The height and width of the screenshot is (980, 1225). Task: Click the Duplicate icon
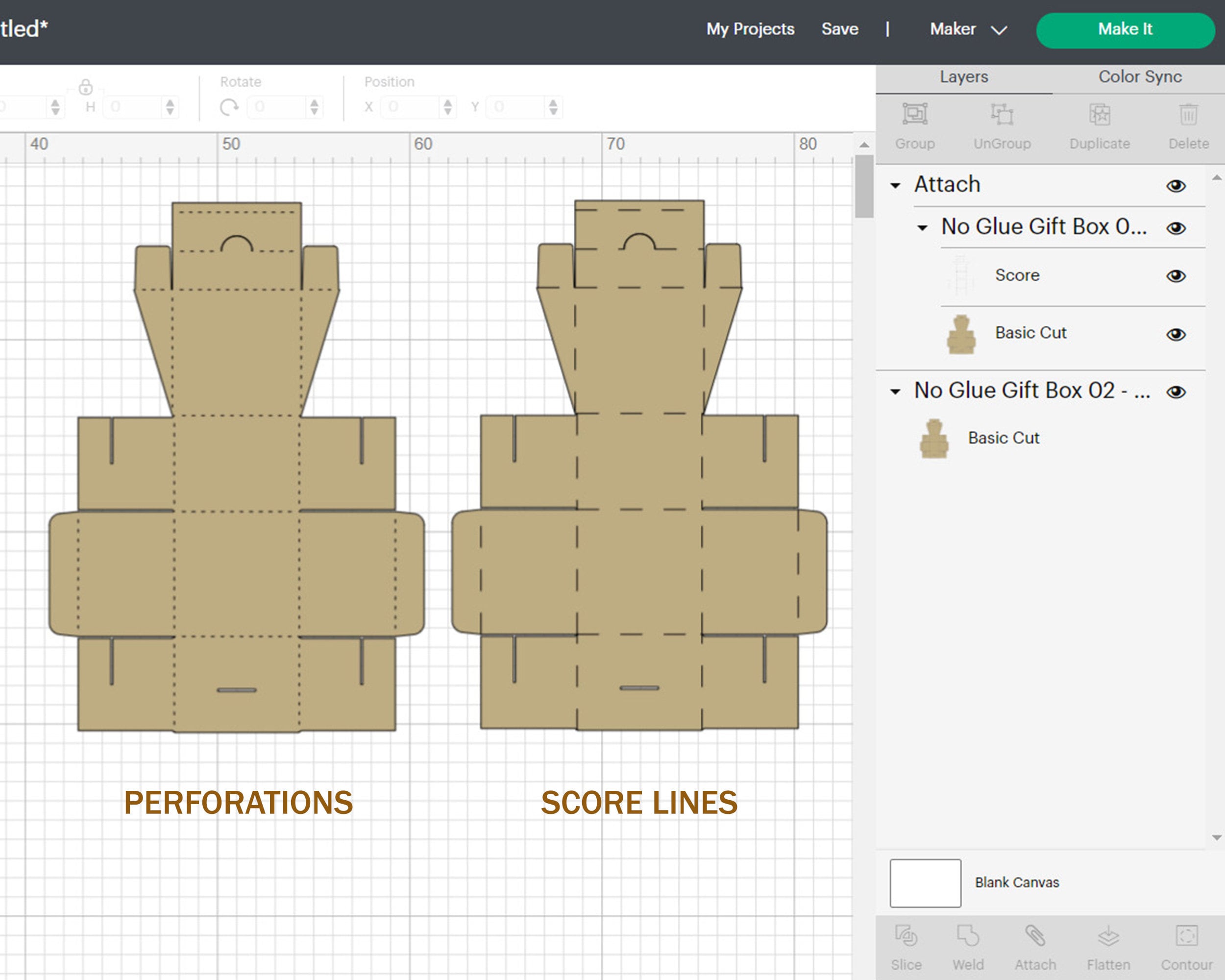pos(1100,114)
